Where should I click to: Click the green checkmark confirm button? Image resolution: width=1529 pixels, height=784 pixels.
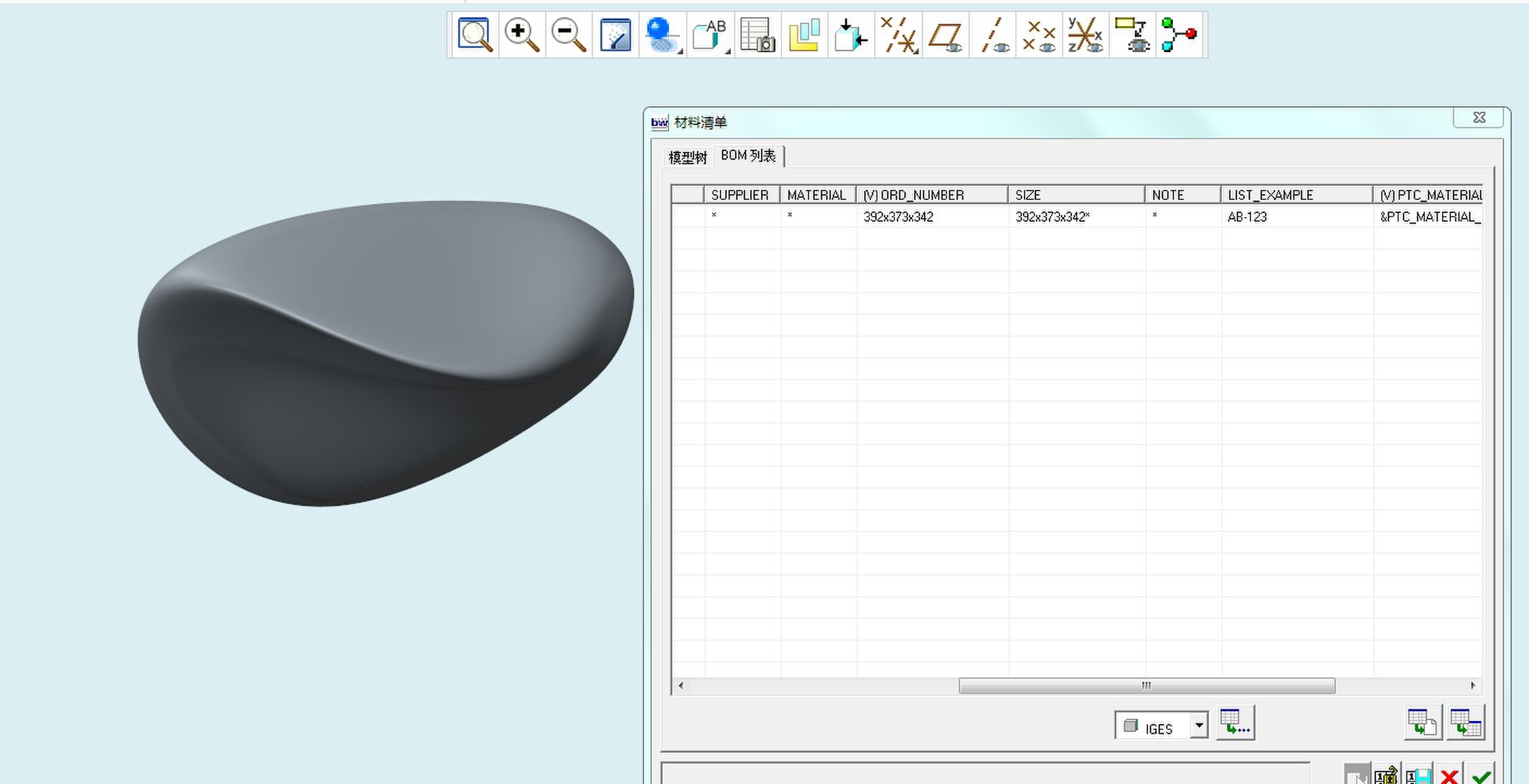[x=1481, y=775]
